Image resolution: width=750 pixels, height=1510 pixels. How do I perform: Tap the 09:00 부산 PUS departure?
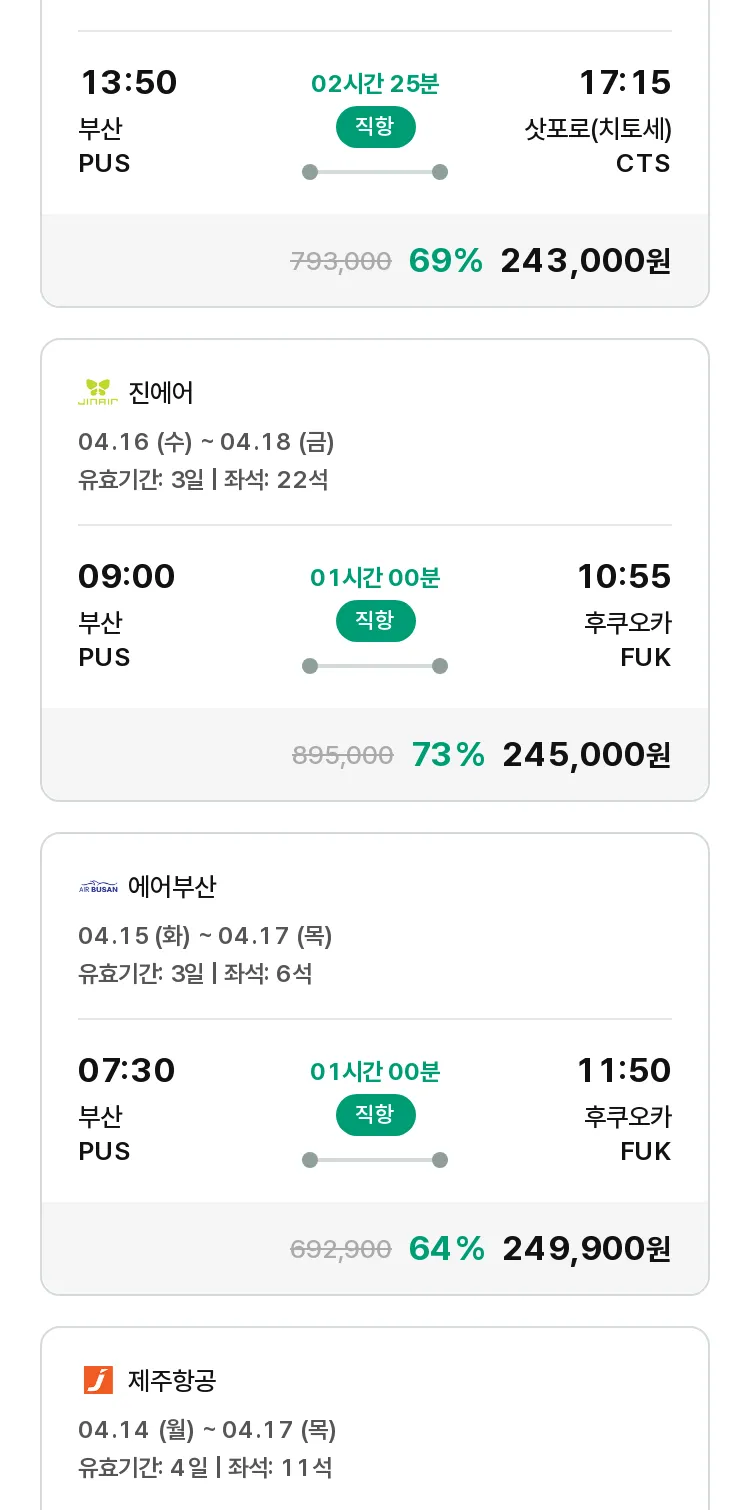[126, 615]
